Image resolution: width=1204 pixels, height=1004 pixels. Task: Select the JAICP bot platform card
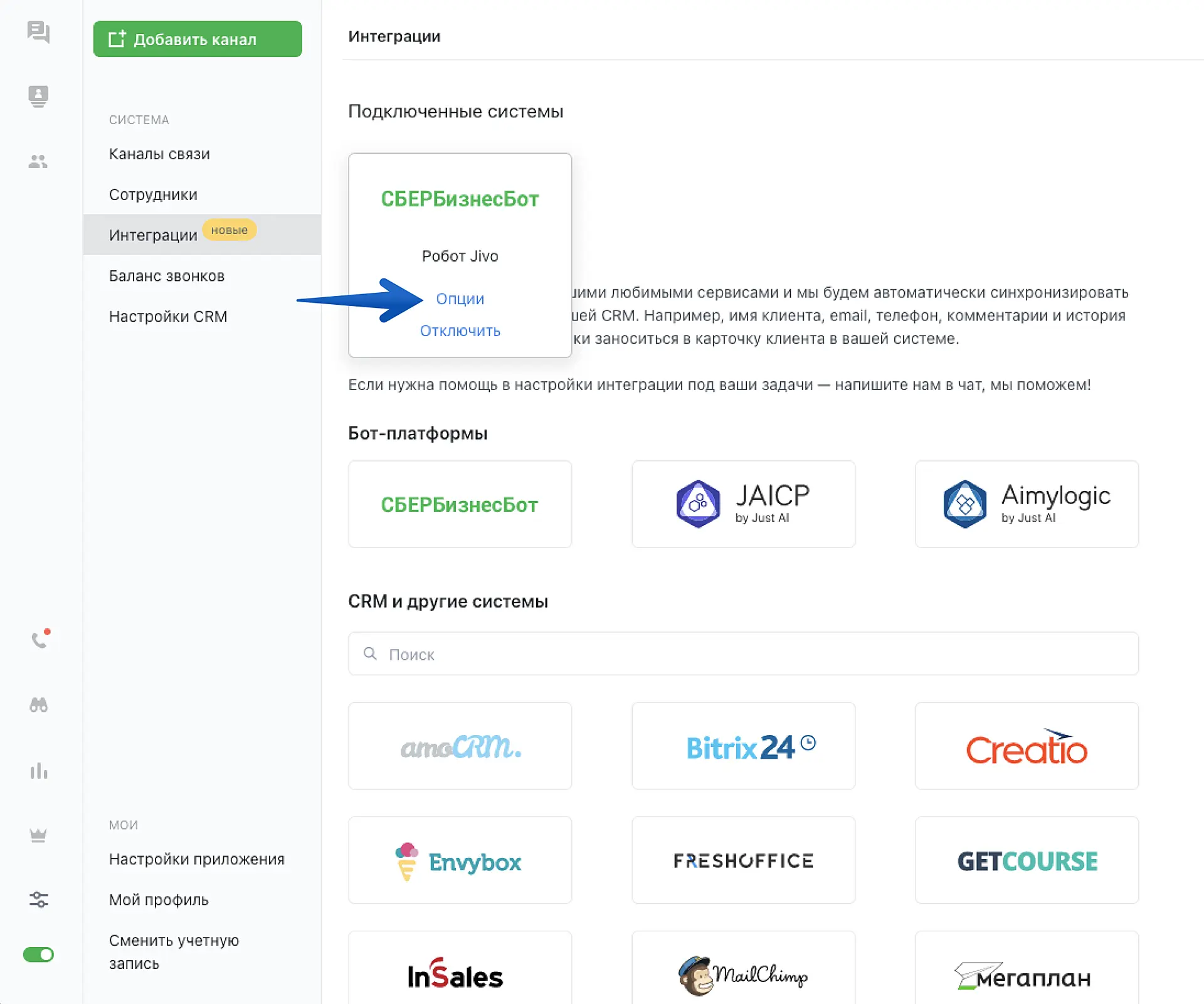[x=743, y=504]
